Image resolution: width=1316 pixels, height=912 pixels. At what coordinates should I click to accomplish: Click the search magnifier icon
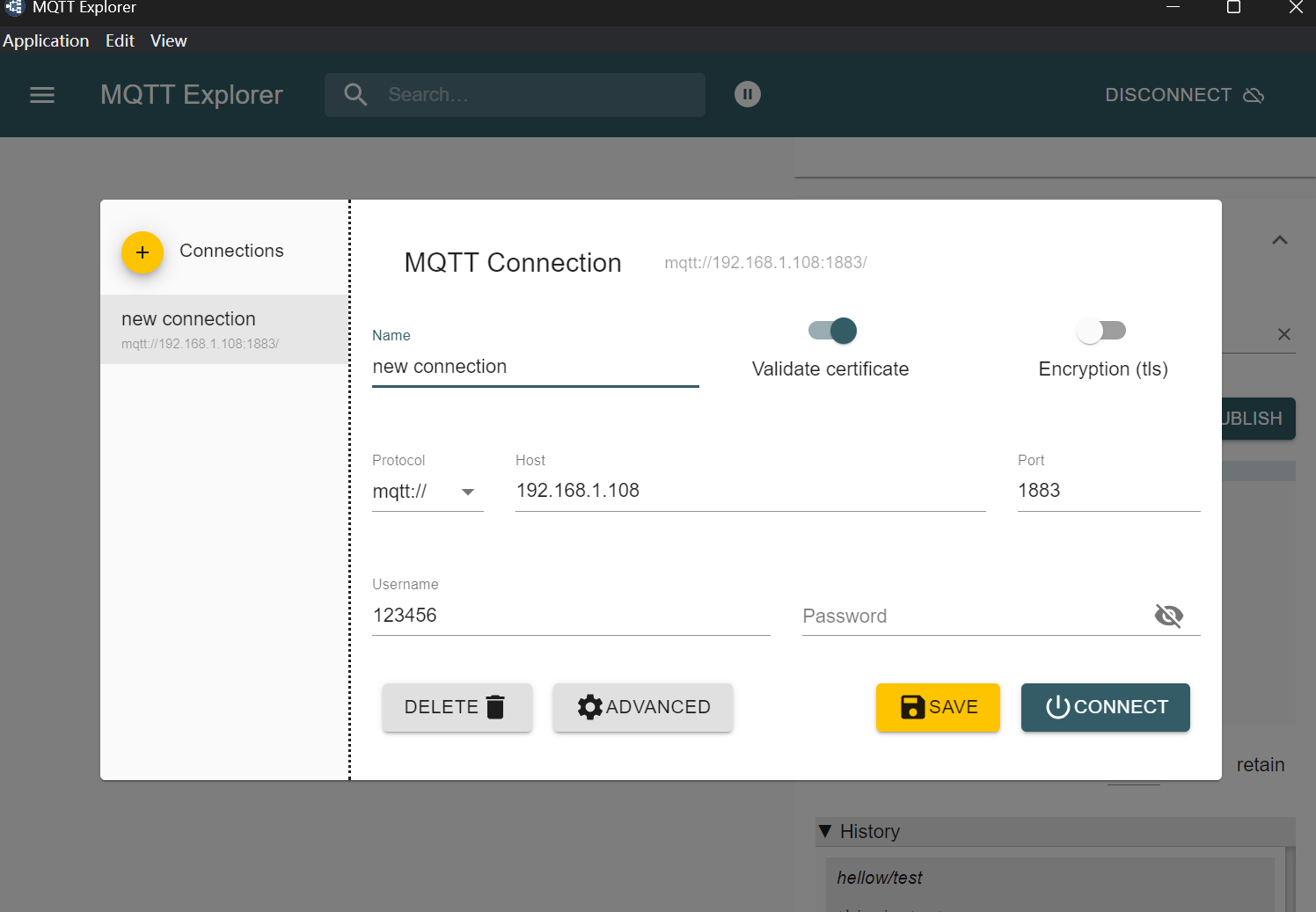[x=355, y=95]
